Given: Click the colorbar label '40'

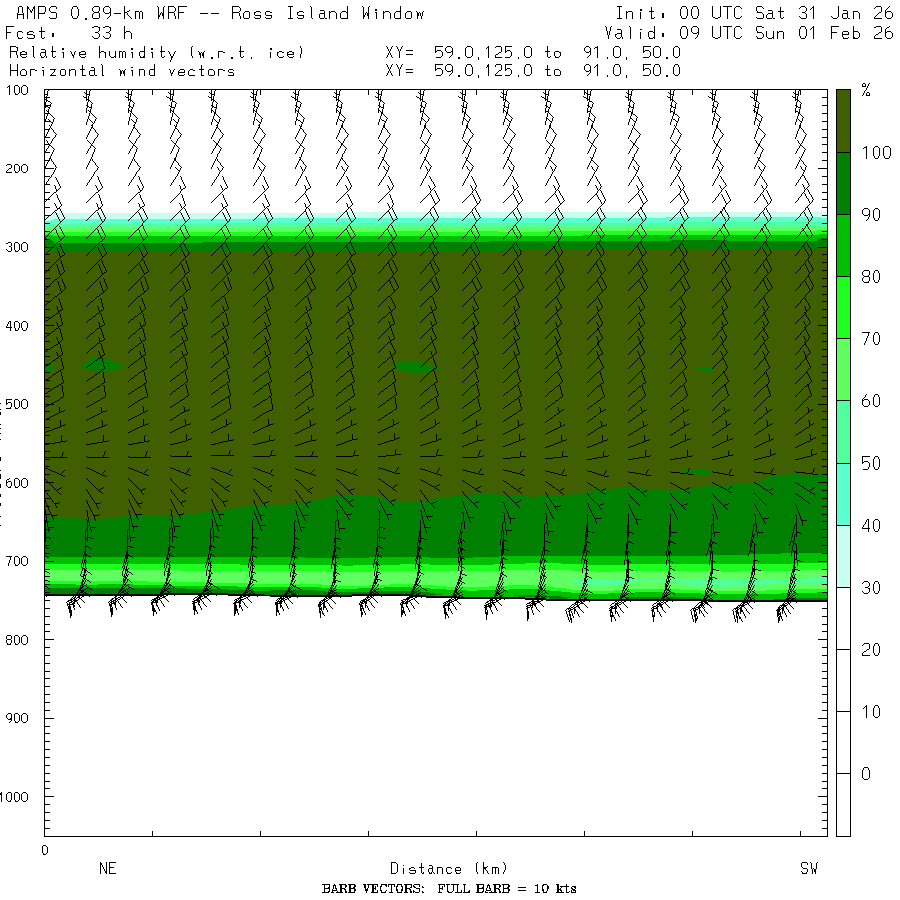Looking at the screenshot, I should coord(871,525).
